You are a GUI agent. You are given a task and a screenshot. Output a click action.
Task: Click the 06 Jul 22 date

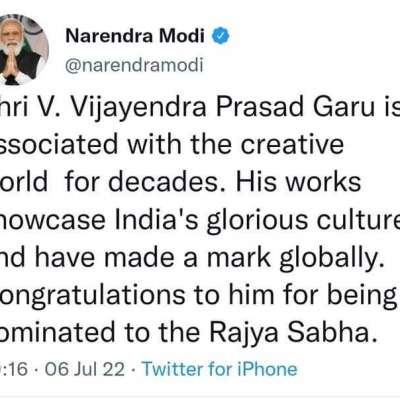tap(85, 369)
